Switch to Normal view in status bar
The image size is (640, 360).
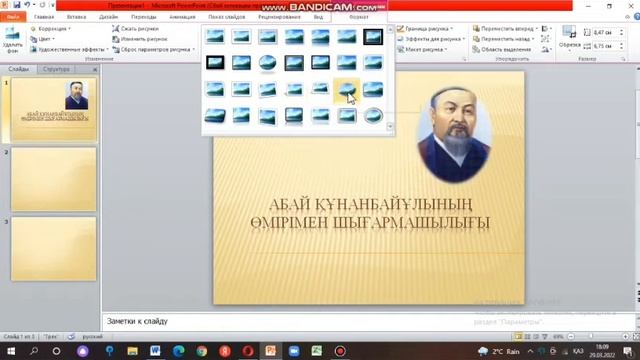click(518, 337)
